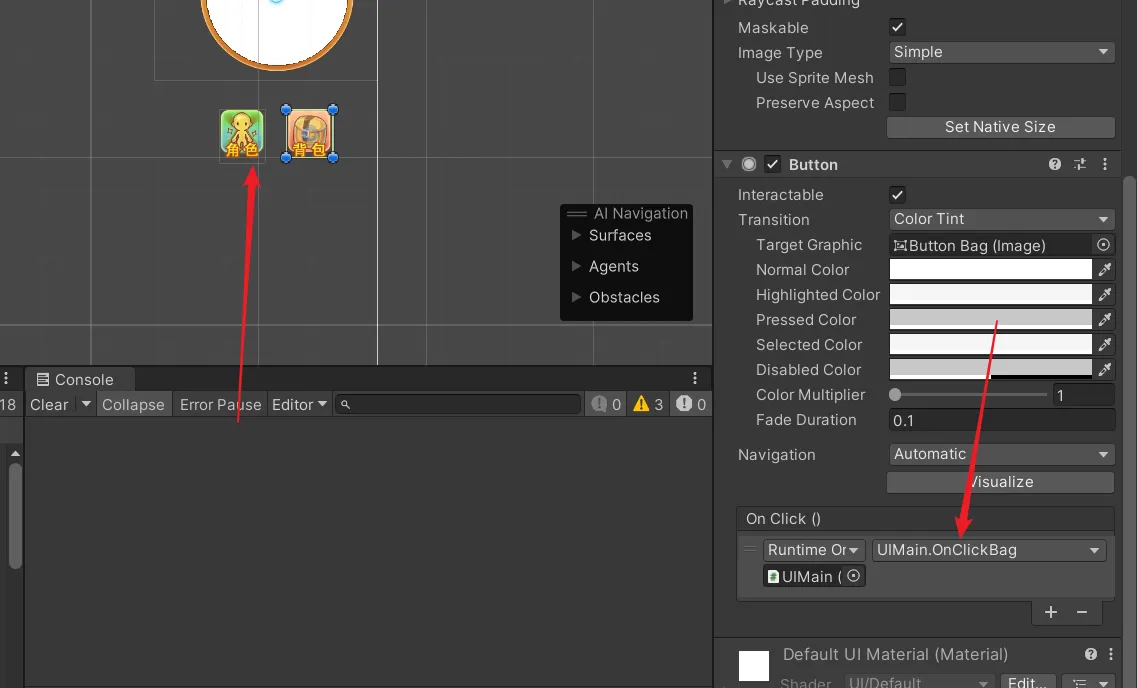Expand the Surfaces section in AI Navigation

pyautogui.click(x=576, y=236)
